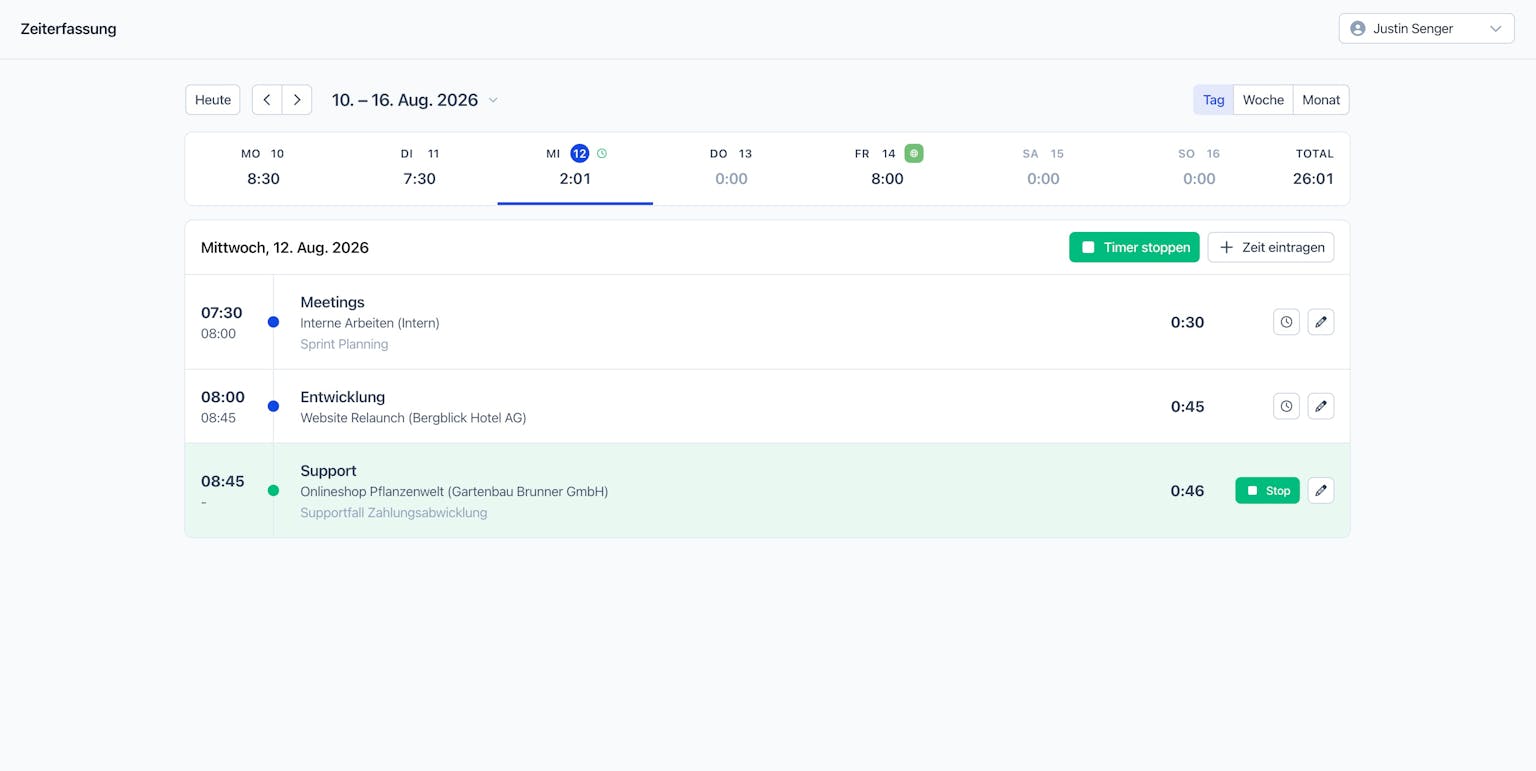Click the Mittwoch, 12. Aug. 2026 heading
Viewport: 1536px width, 771px height.
coord(285,247)
